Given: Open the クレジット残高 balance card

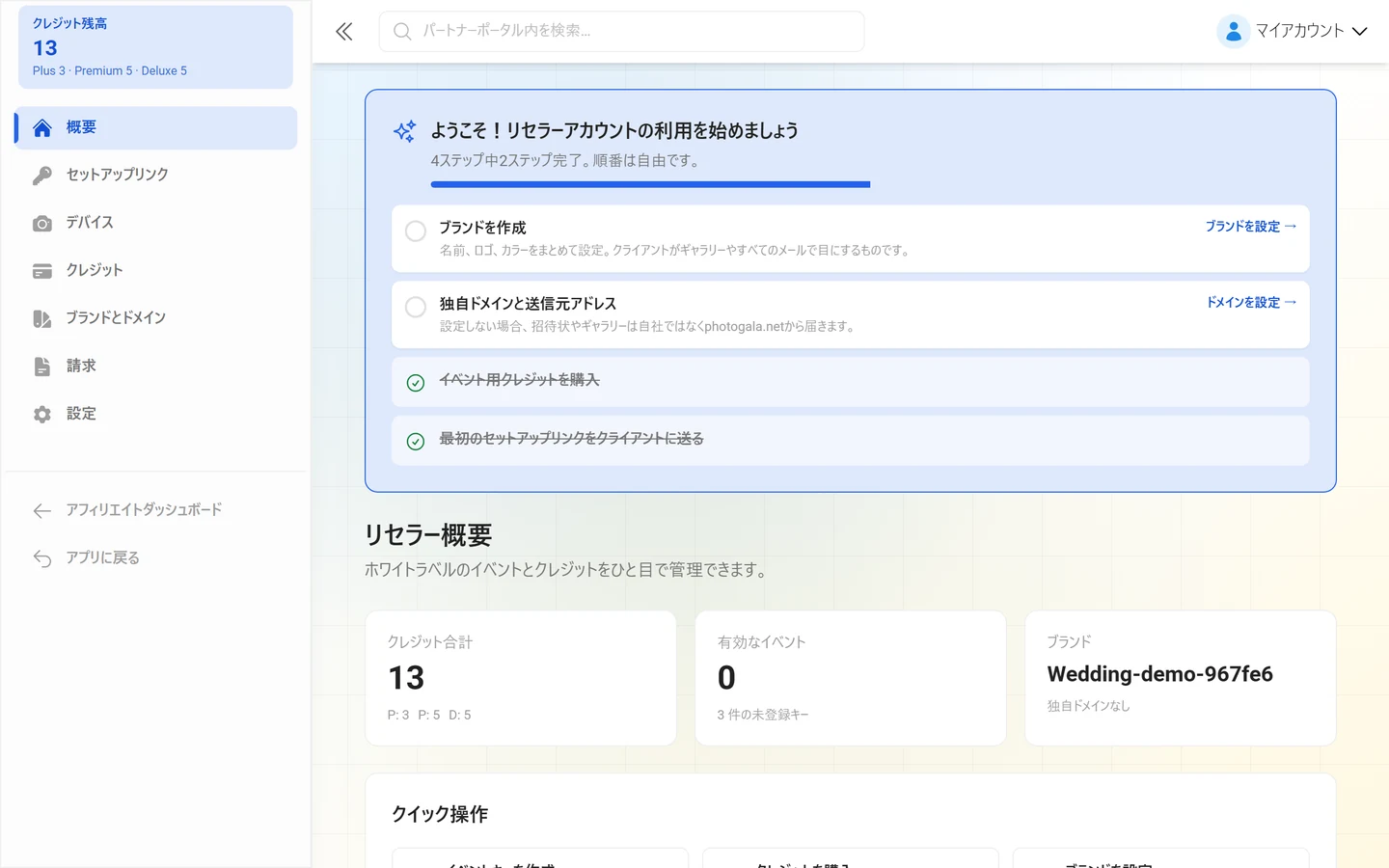Looking at the screenshot, I should click(x=156, y=47).
